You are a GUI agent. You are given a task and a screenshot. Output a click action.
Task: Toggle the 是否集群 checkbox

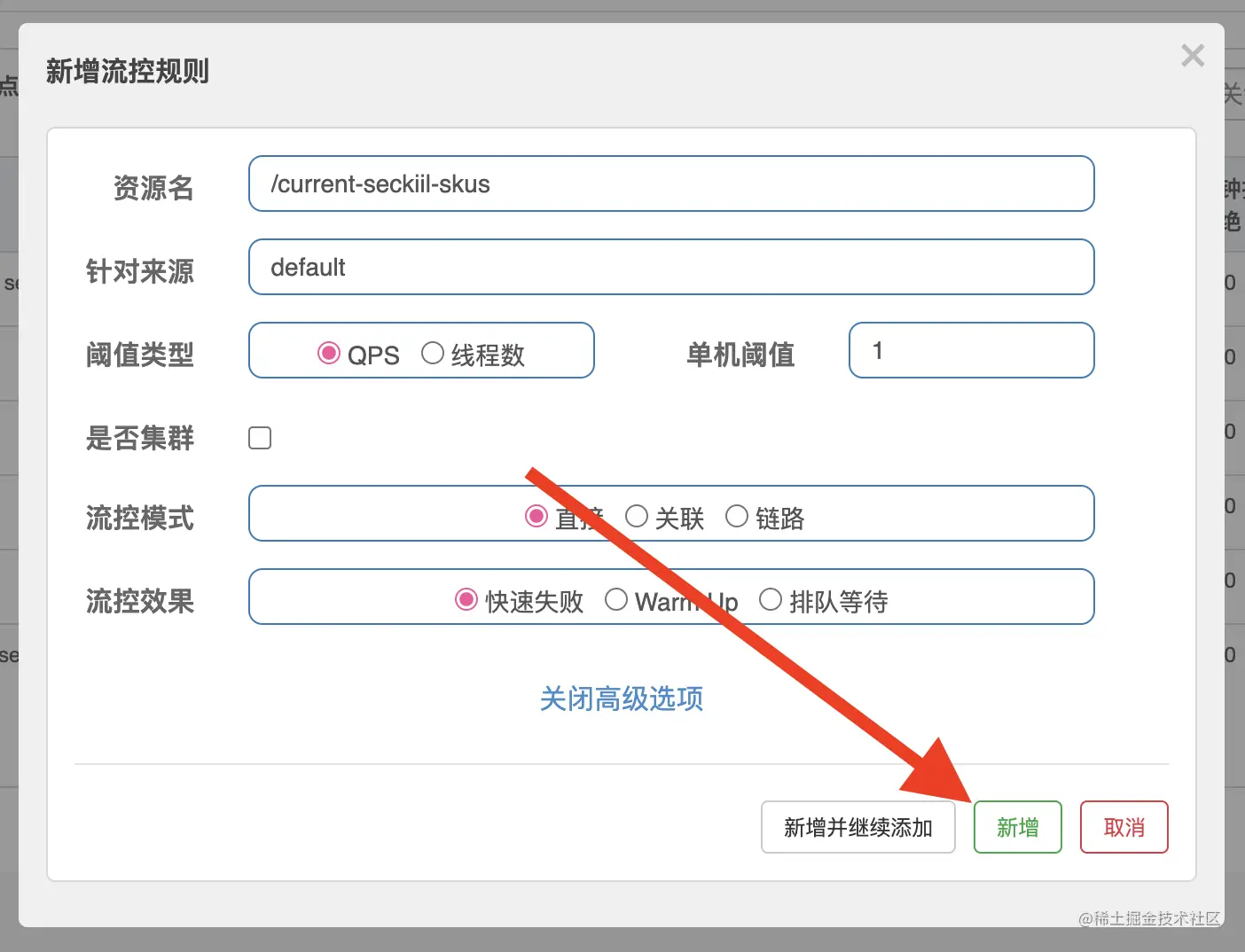260,438
